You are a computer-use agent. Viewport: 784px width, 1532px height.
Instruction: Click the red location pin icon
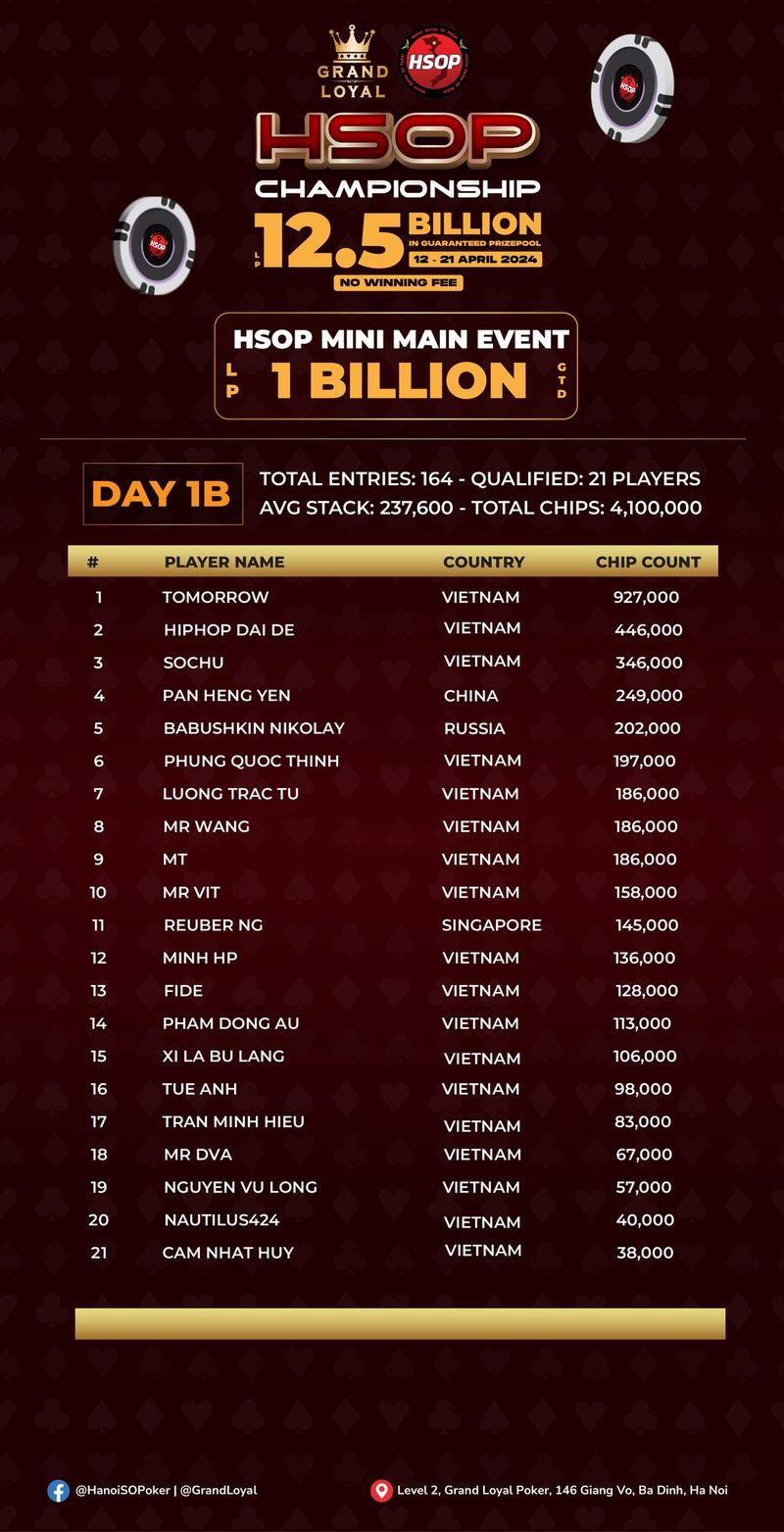[x=381, y=1490]
